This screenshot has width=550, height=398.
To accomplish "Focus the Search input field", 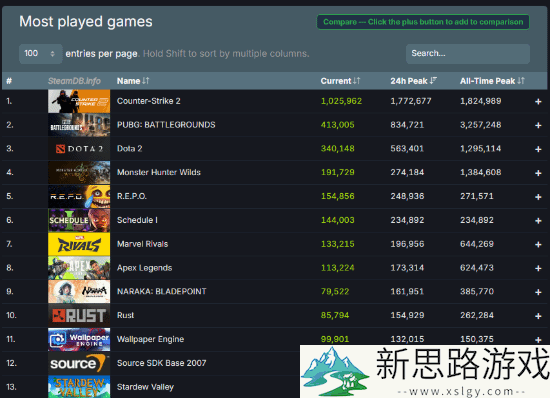I will [468, 54].
